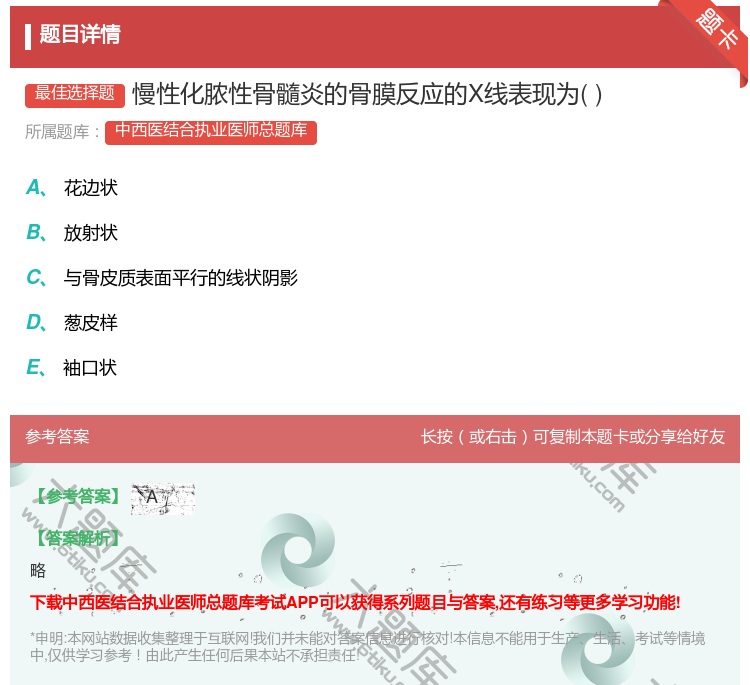Click the 所属题库 label
Image resolution: width=750 pixels, height=685 pixels.
pos(62,132)
